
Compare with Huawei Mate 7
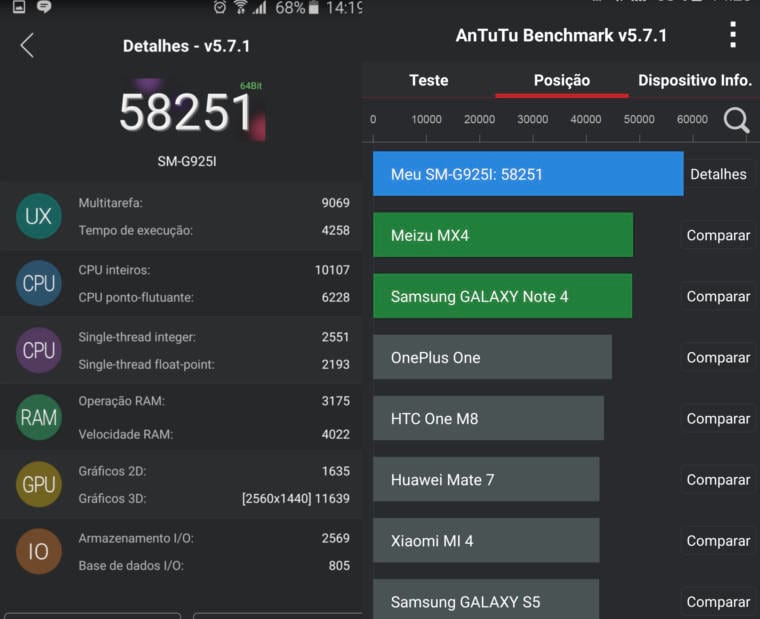coord(718,479)
